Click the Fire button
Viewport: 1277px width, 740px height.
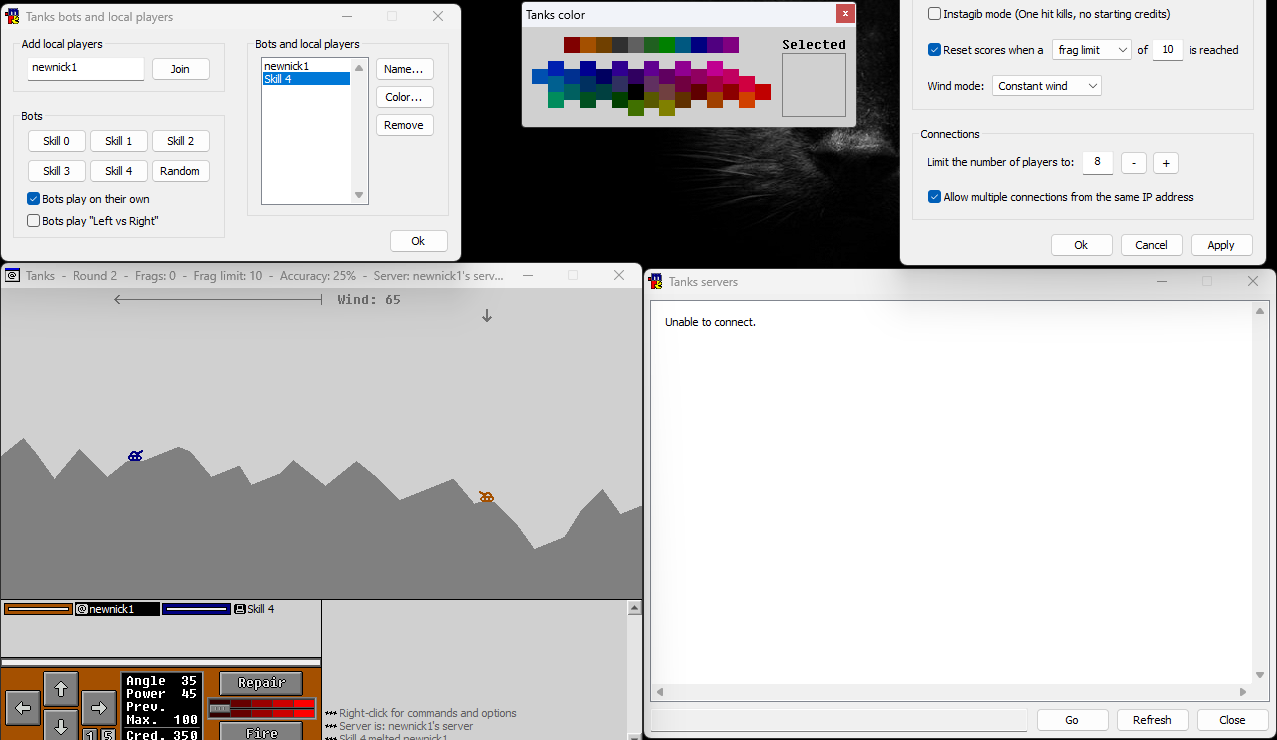pyautogui.click(x=261, y=732)
